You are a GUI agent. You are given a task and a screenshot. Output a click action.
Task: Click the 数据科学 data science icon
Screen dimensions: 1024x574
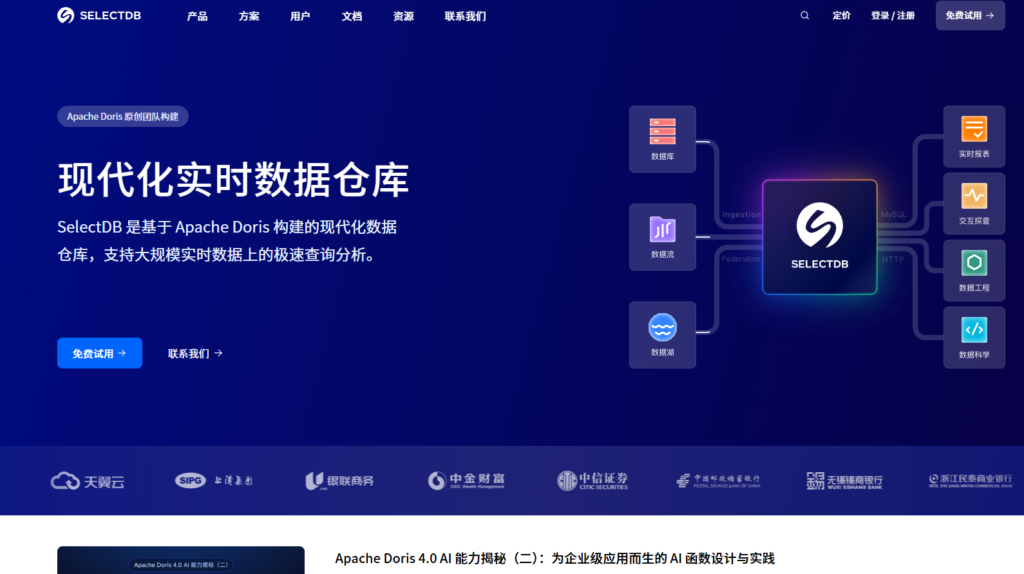(974, 329)
